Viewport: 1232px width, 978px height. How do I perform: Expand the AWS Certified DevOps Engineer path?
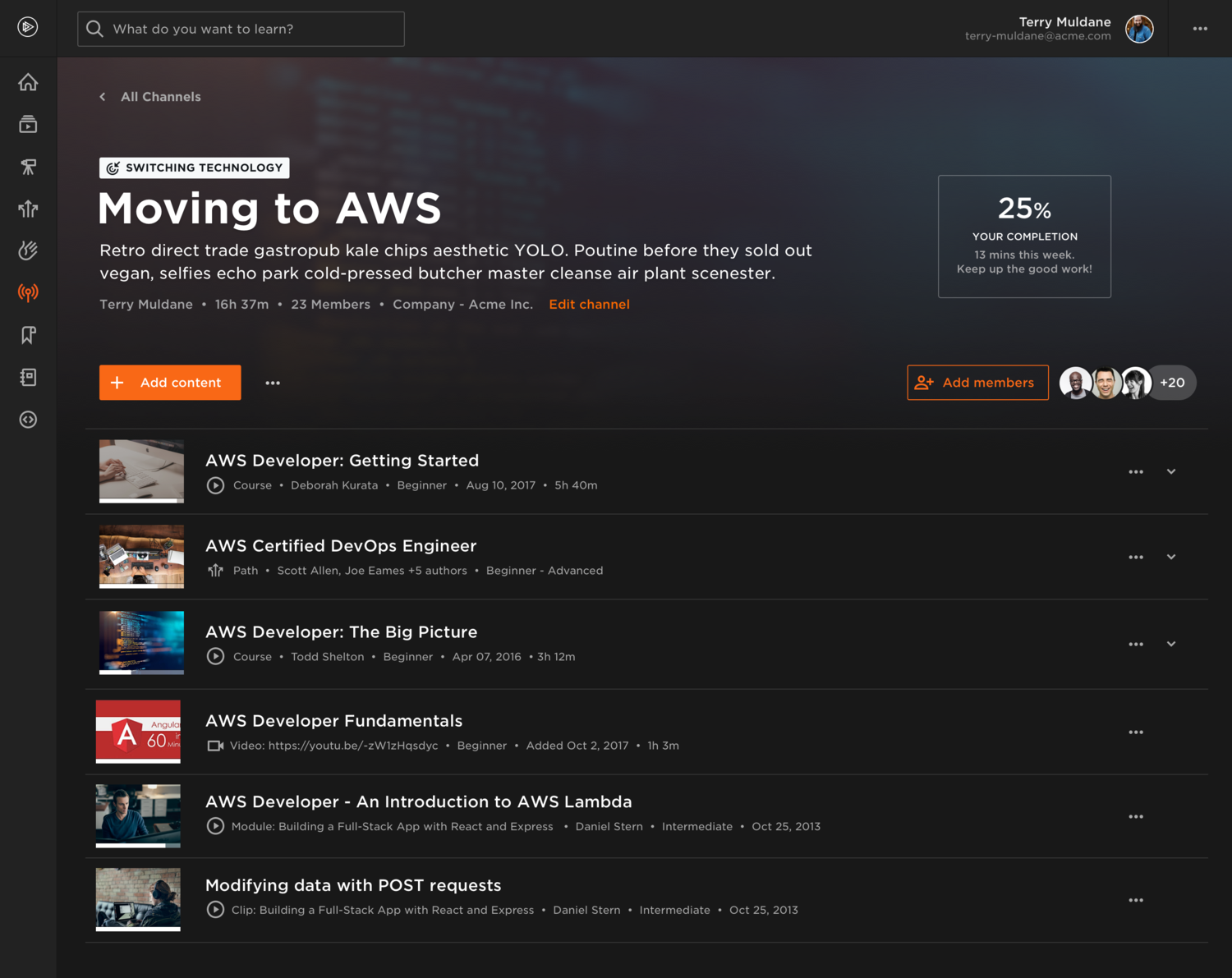coord(1171,557)
